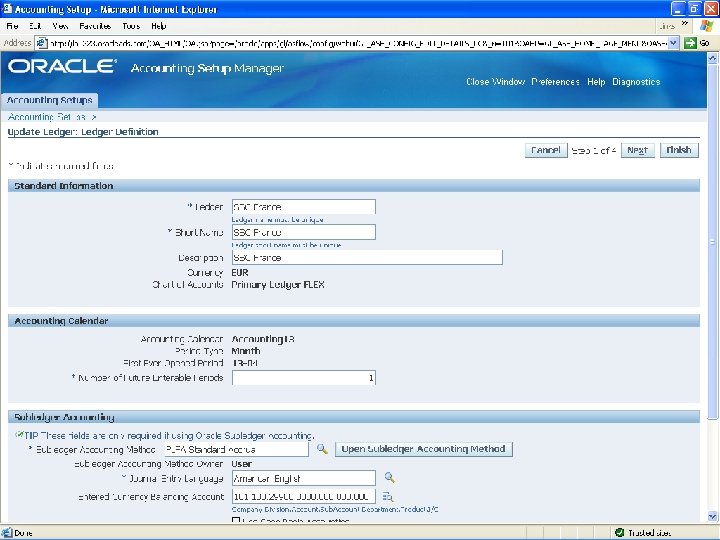Open the Edit menu

pyautogui.click(x=35, y=26)
